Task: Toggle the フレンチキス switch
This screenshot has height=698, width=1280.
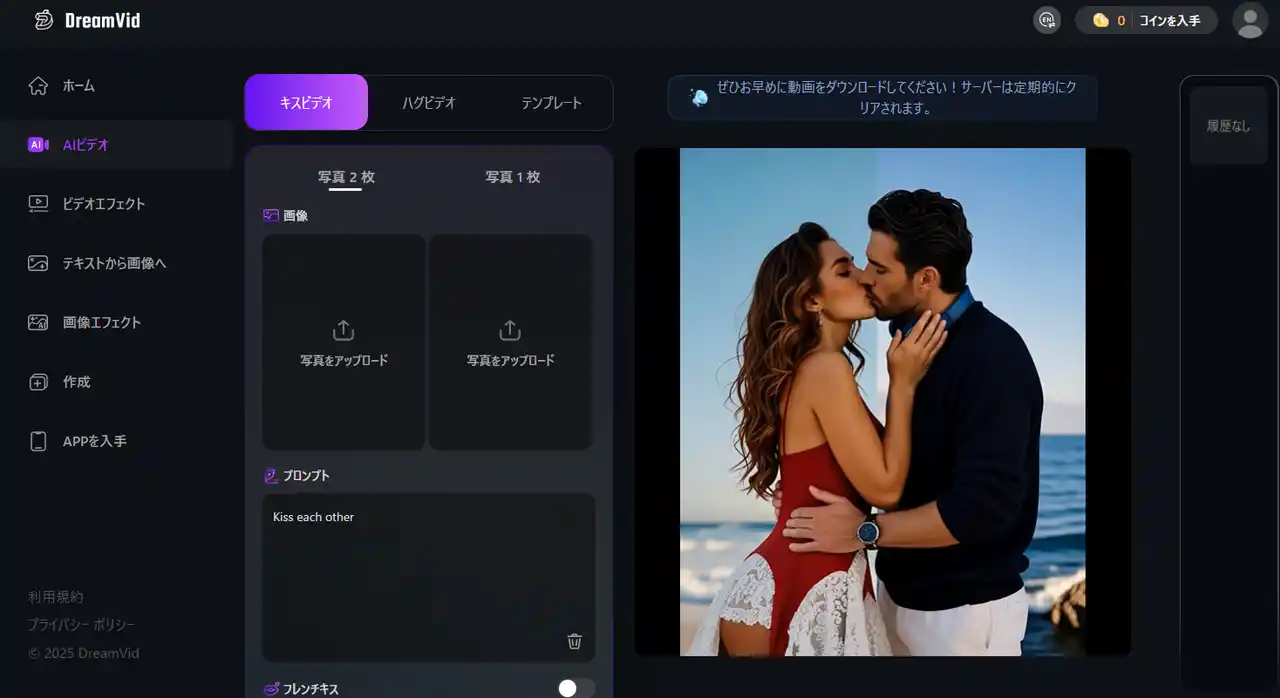Action: point(575,688)
